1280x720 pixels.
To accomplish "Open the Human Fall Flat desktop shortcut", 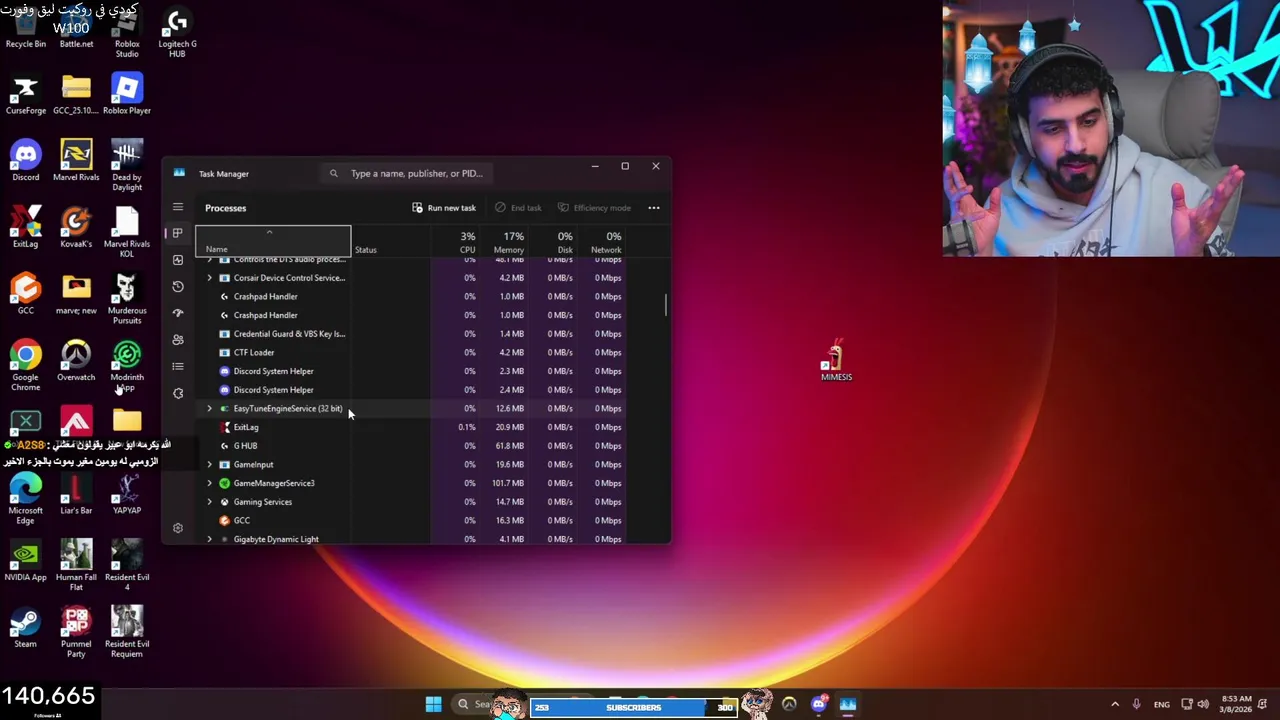I will click(76, 566).
